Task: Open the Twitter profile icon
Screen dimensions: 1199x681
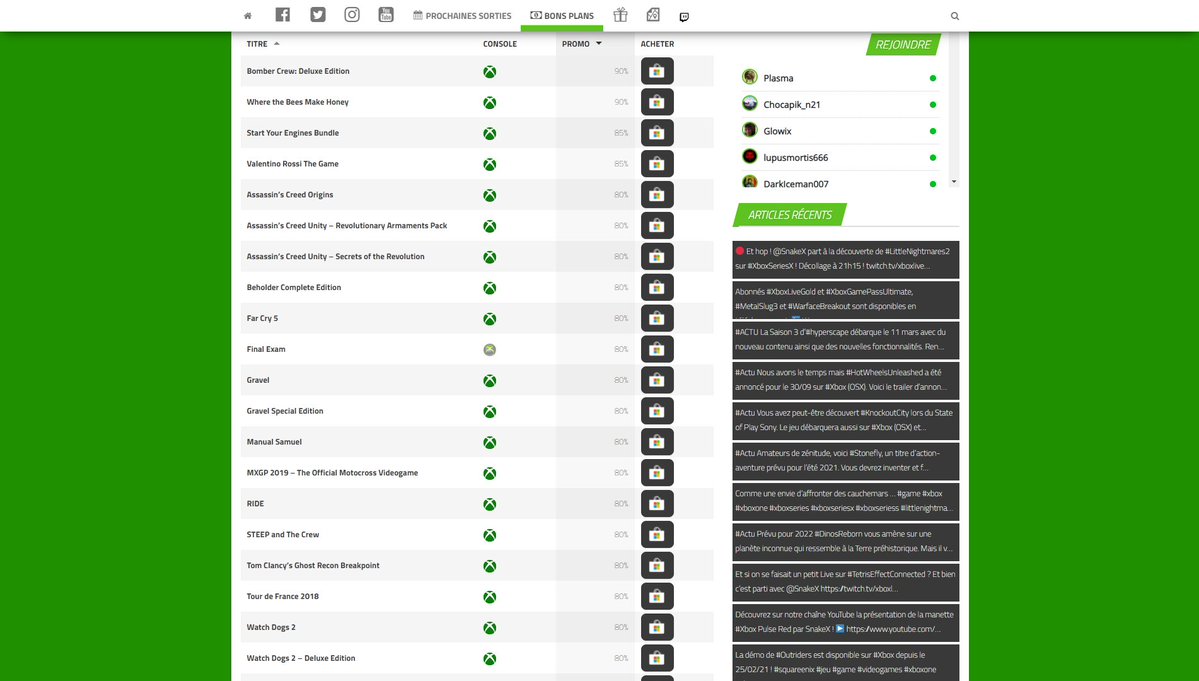Action: pyautogui.click(x=318, y=15)
